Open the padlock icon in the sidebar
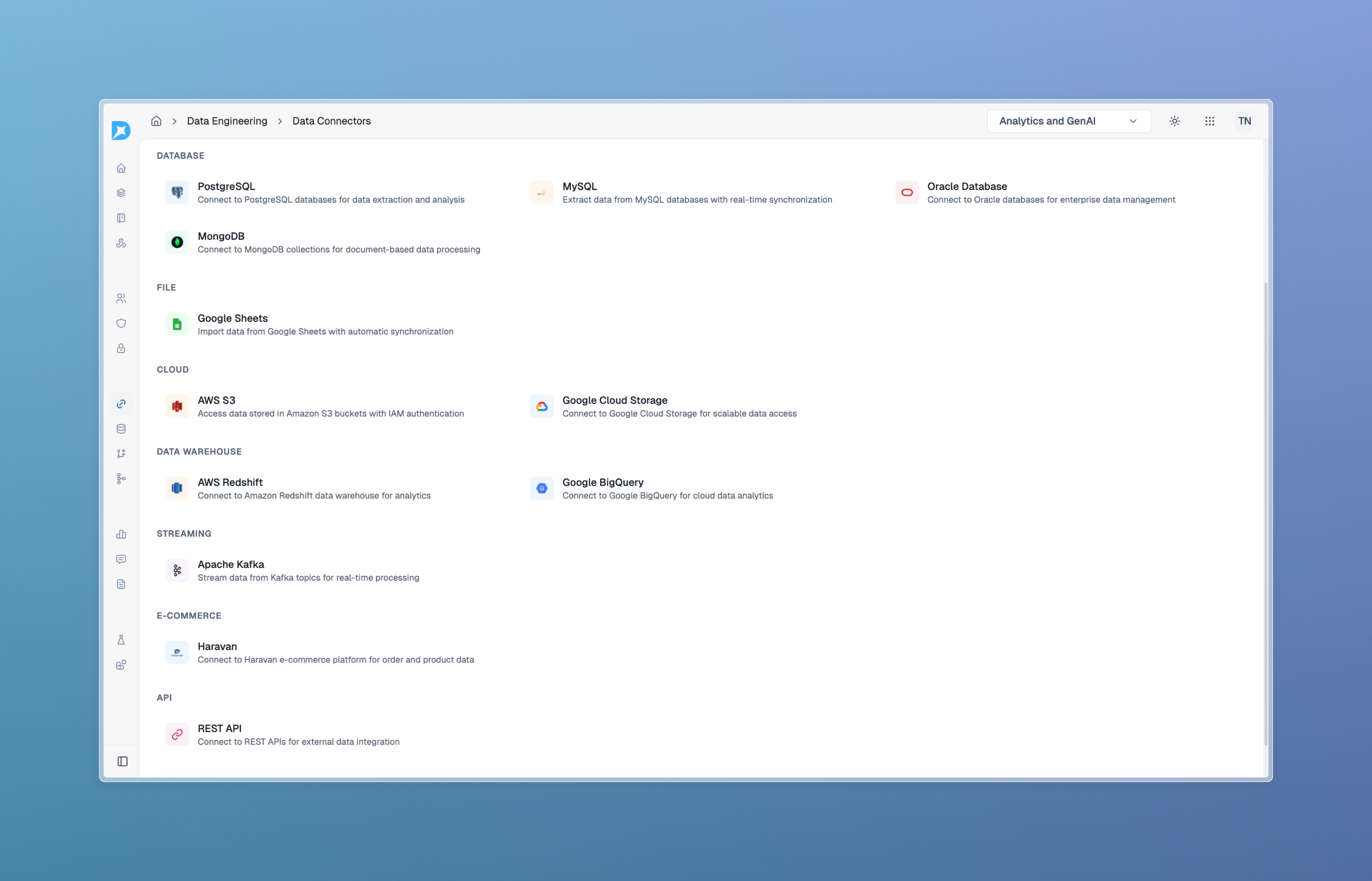 pyautogui.click(x=121, y=348)
